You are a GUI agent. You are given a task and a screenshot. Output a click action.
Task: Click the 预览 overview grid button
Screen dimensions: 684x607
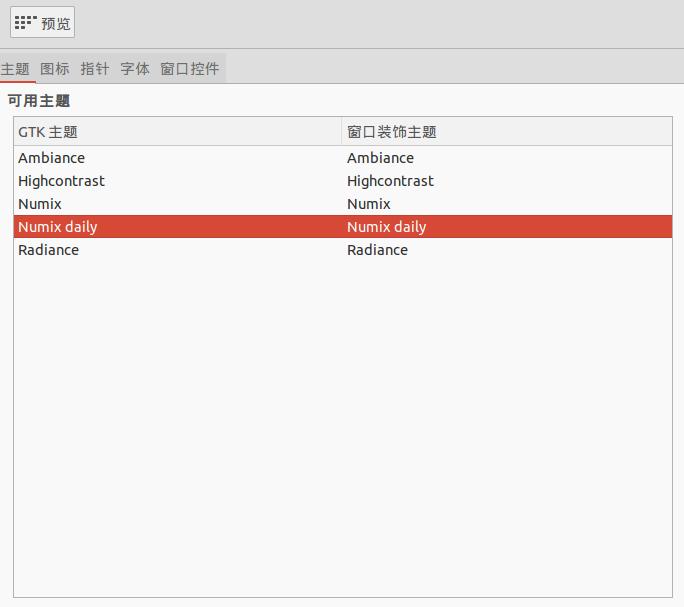coord(42,22)
